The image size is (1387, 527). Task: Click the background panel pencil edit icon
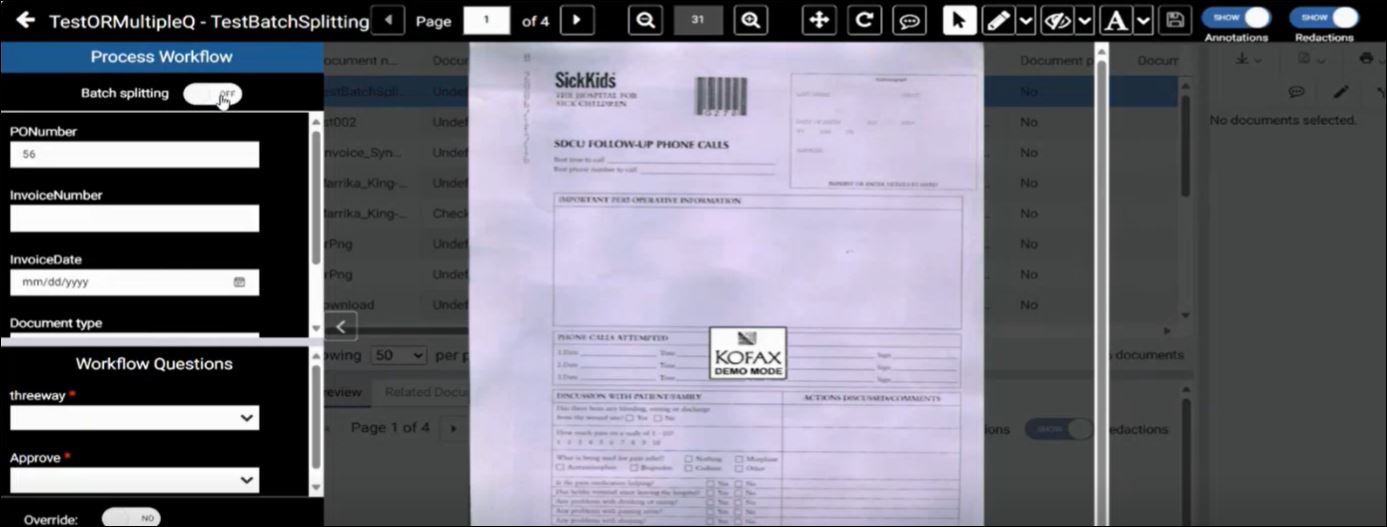1342,92
